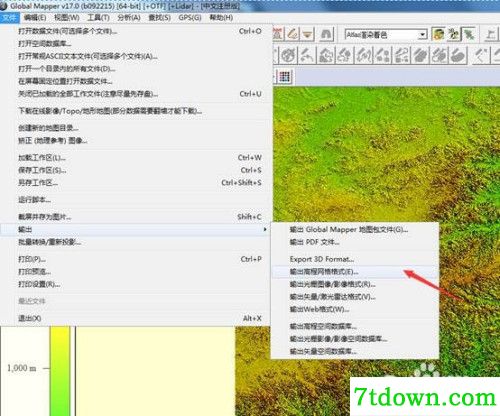Image resolution: width=500 pixels, height=416 pixels.
Task: Select 输出 Global Mapper 地图包文件(G) item
Action: (x=355, y=230)
